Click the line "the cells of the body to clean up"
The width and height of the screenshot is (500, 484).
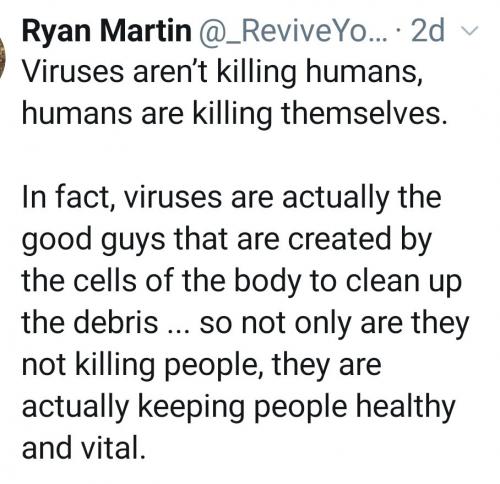pyautogui.click(x=242, y=282)
